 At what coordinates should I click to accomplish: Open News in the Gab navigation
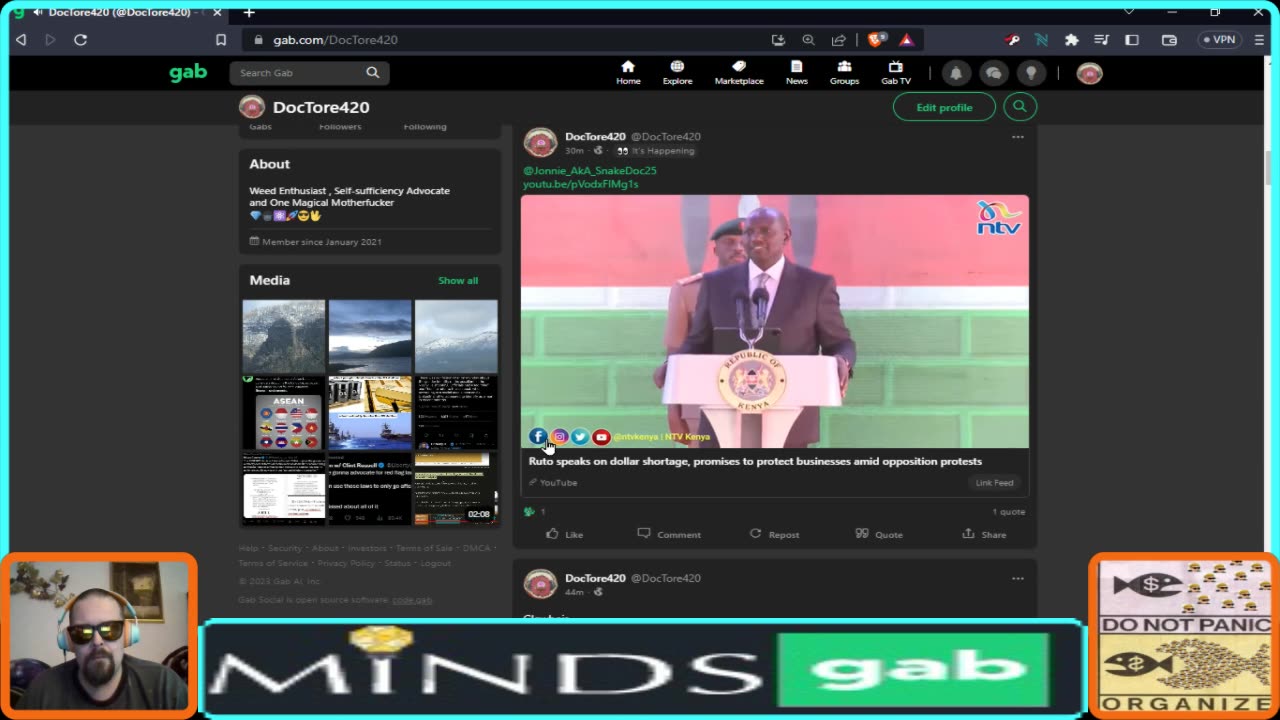[x=796, y=73]
